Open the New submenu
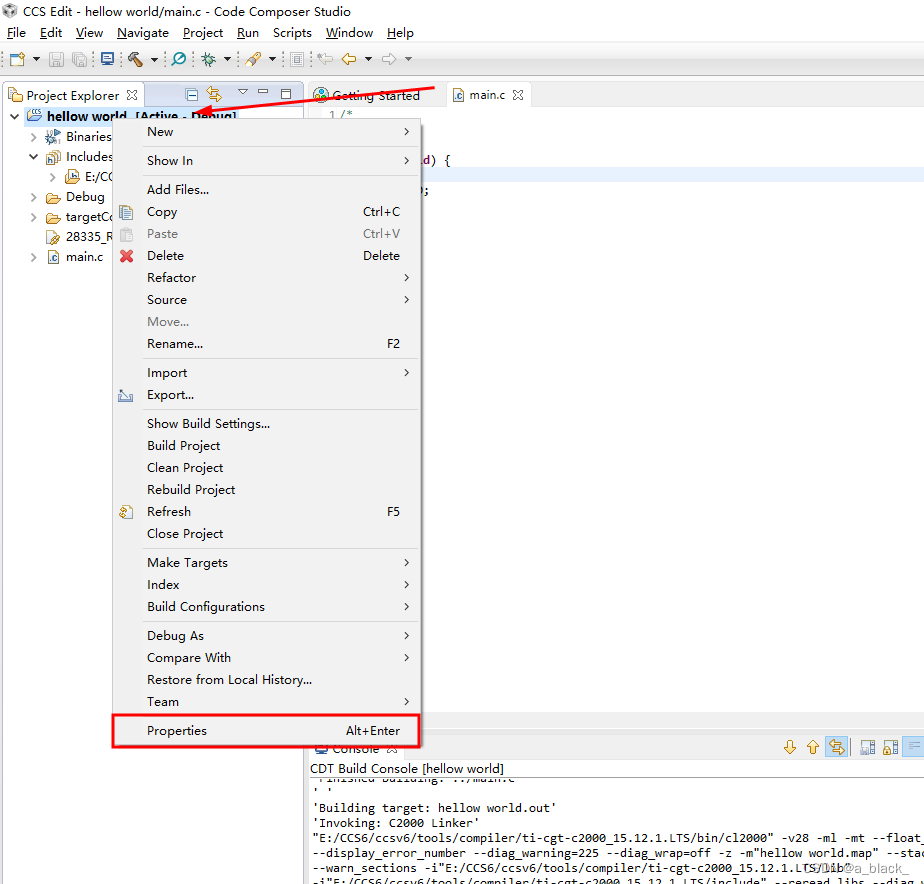The image size is (924, 884). point(266,132)
